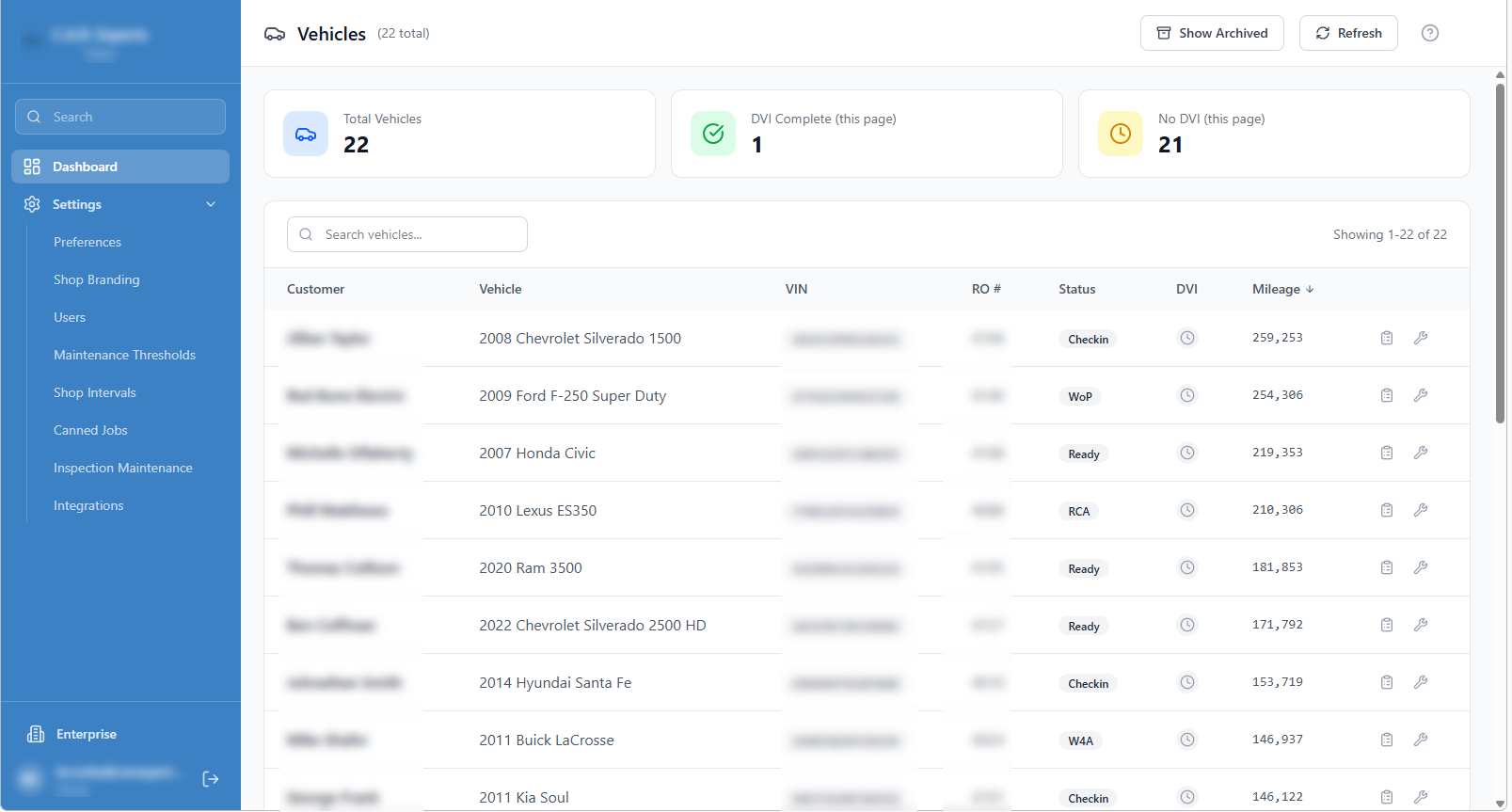Viewport: 1512px width, 812px height.
Task: Click the Search vehicles input field
Action: click(x=407, y=234)
